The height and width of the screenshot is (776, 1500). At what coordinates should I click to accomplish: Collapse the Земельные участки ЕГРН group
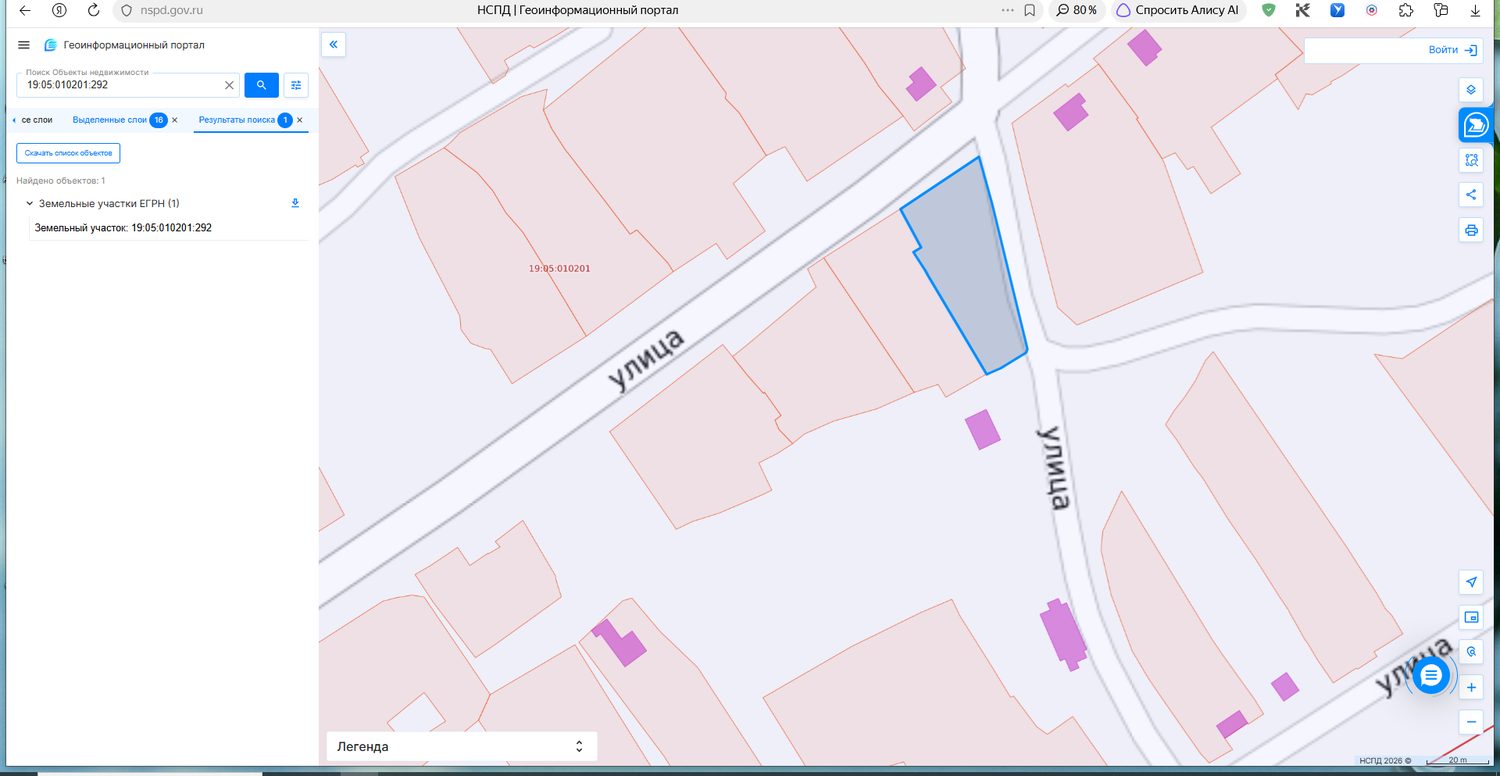29,203
